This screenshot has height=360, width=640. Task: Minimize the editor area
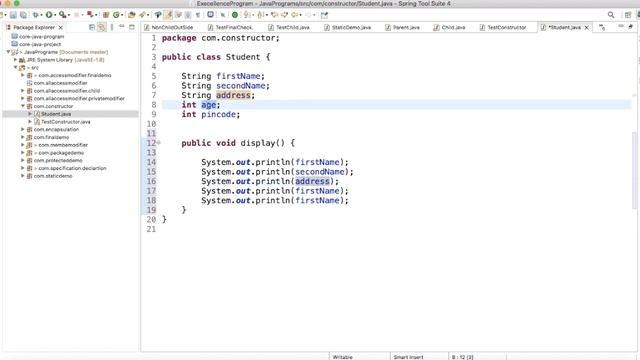coord(621,27)
